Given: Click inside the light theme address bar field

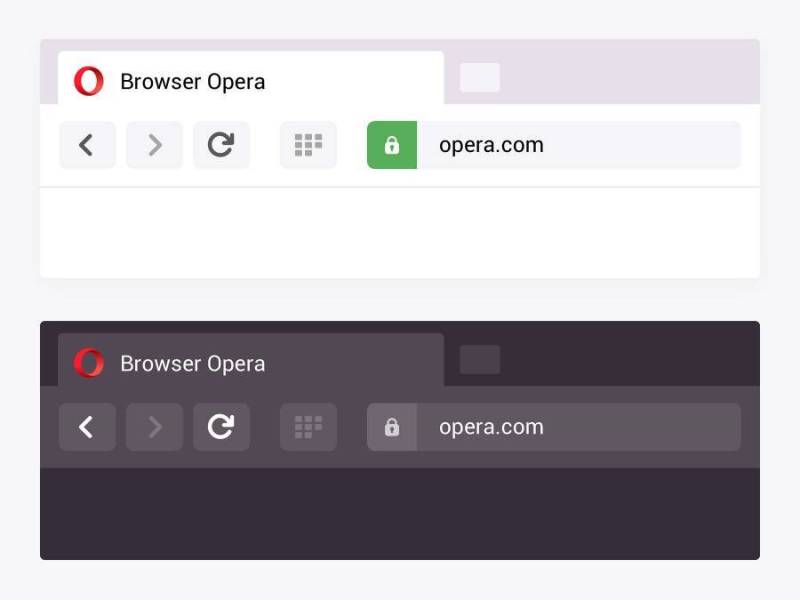Looking at the screenshot, I should tap(580, 145).
